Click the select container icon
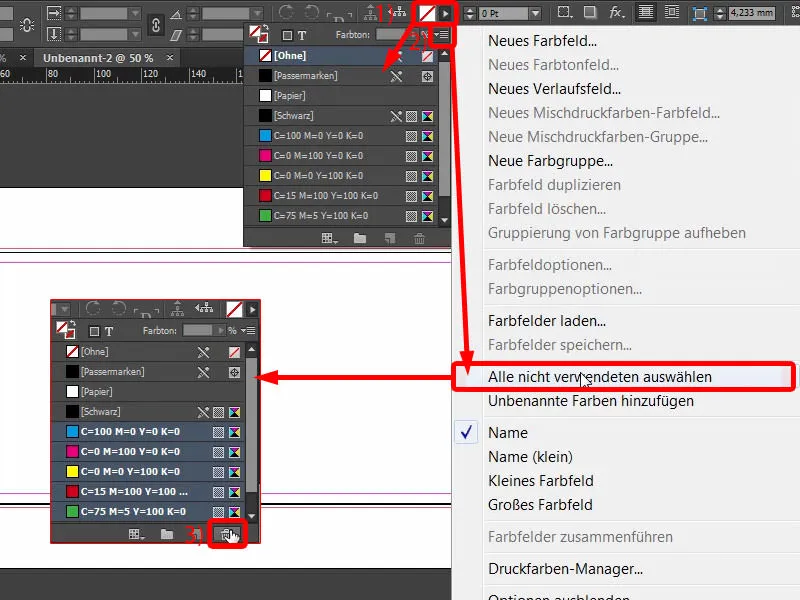 point(370,13)
